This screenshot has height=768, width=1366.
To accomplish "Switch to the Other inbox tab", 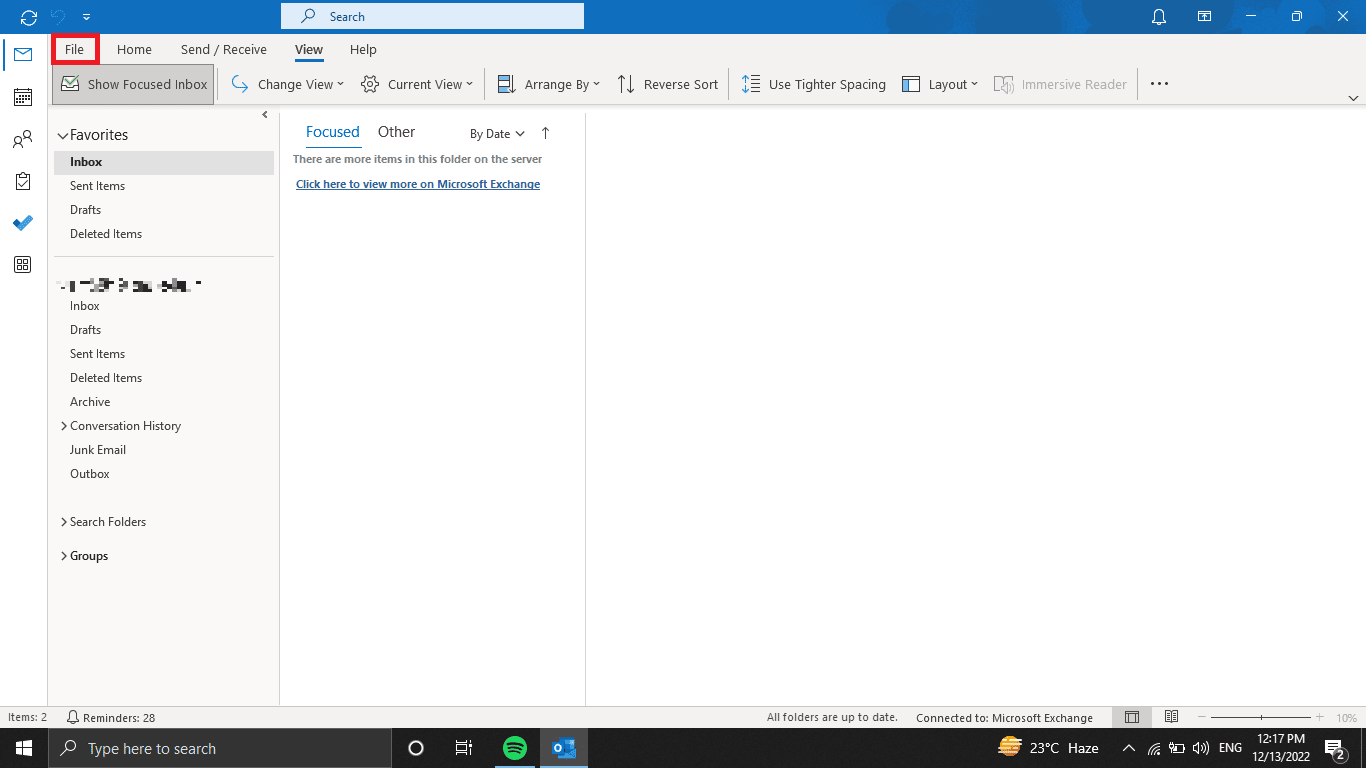I will 396,131.
